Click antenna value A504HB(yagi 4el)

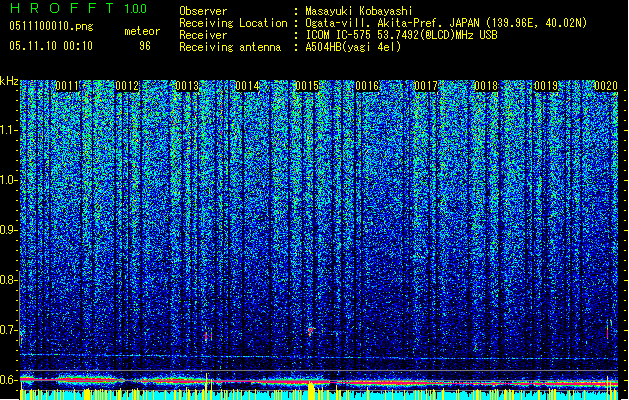click(x=353, y=47)
